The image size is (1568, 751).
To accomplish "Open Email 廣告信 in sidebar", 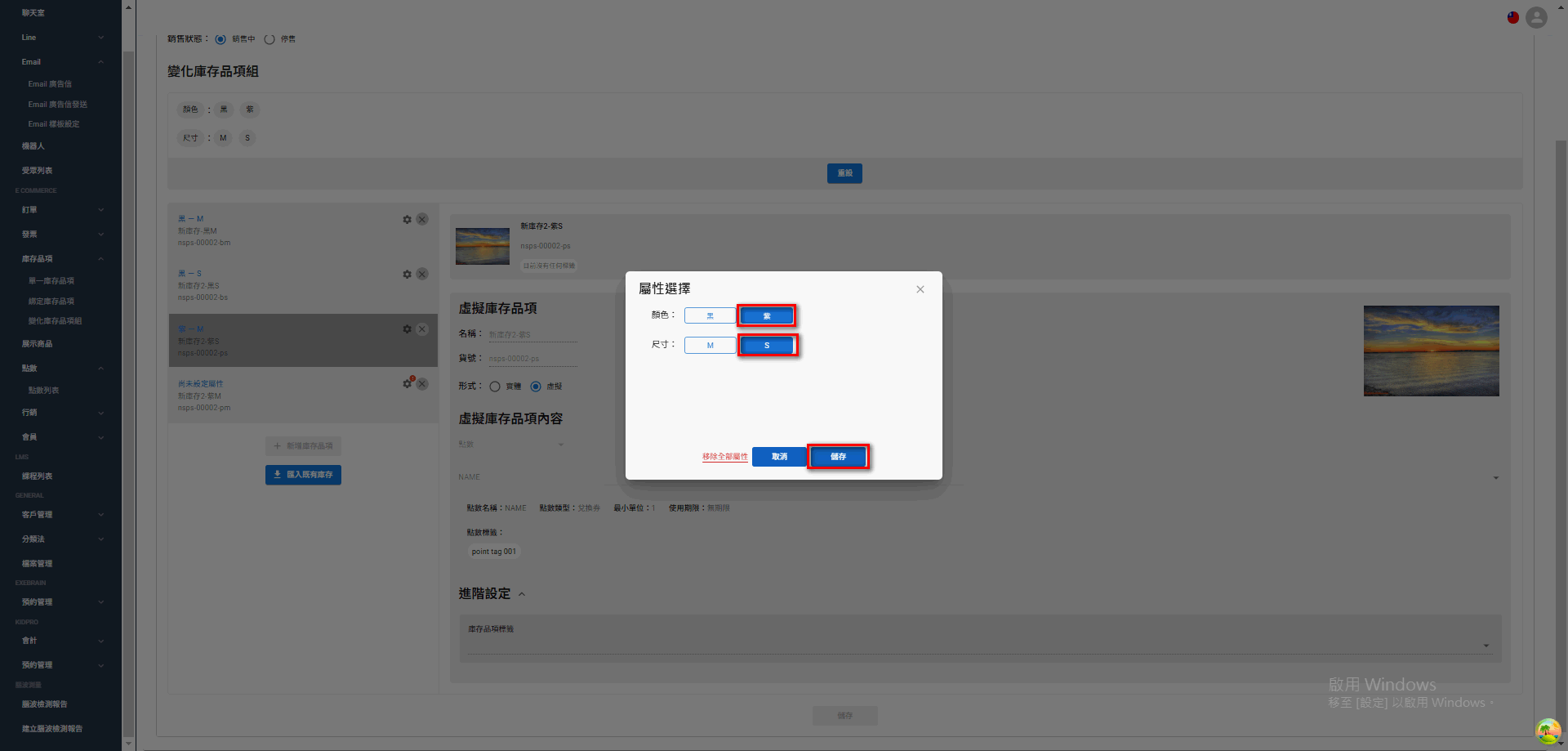I will click(50, 84).
